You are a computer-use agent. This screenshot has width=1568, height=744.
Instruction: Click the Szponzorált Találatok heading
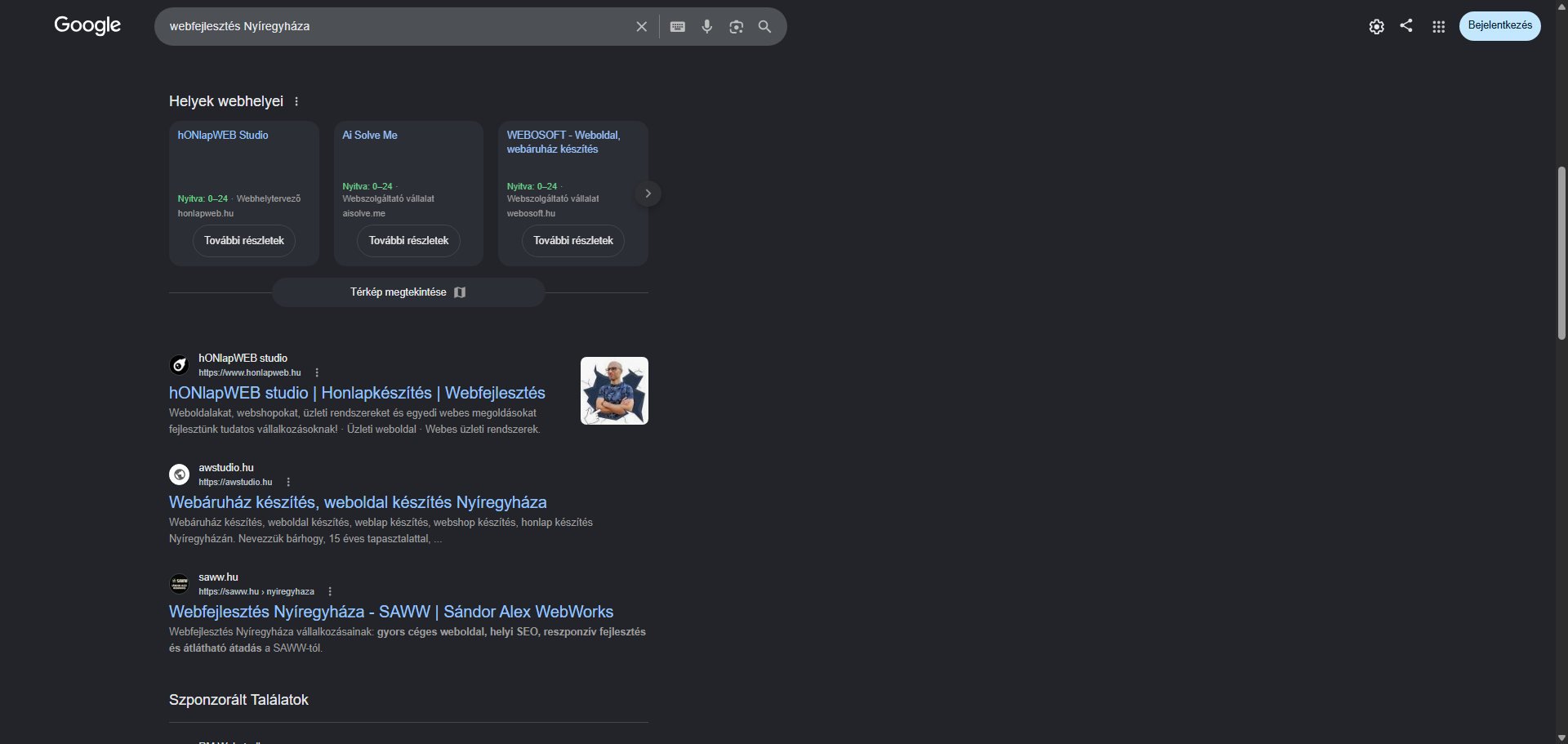tap(238, 700)
